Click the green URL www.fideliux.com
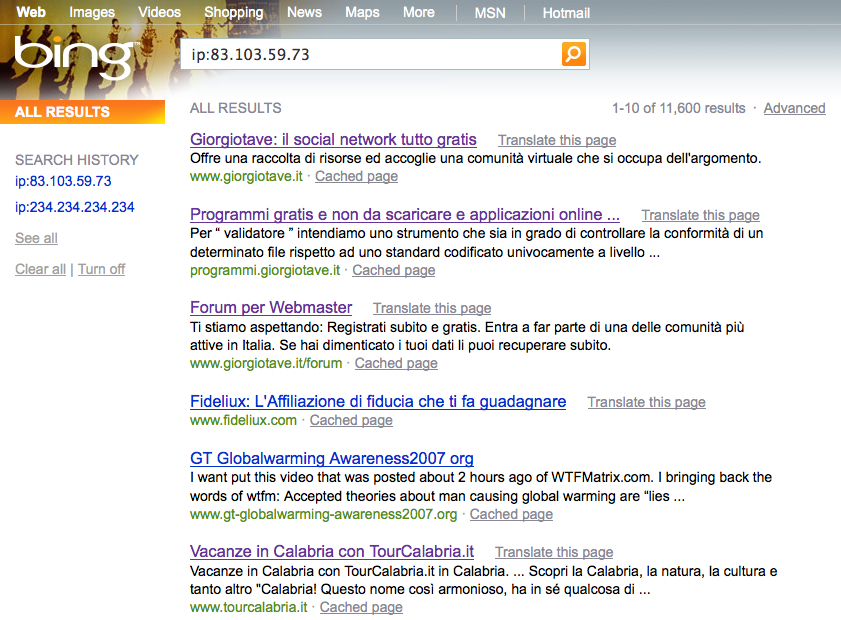841x620 pixels. (244, 420)
